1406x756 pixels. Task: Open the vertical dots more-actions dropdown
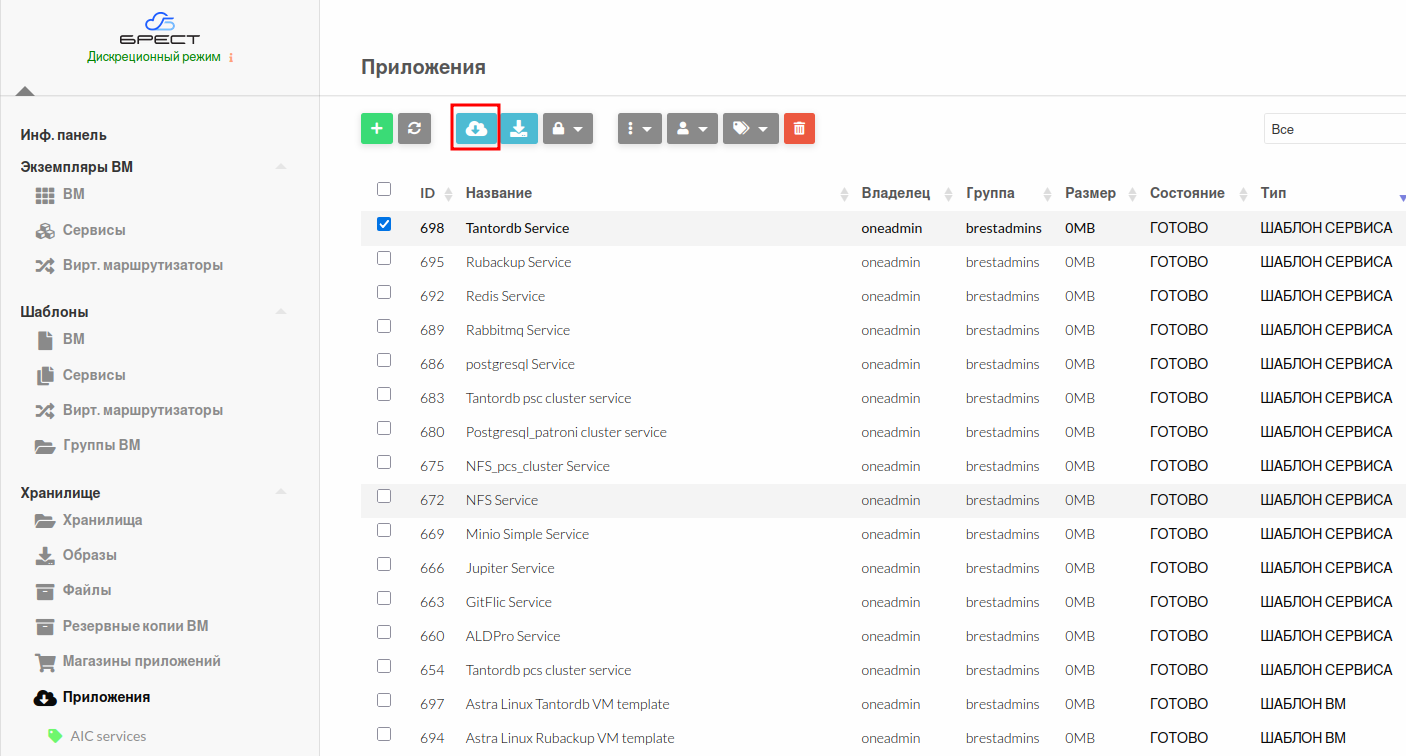639,128
